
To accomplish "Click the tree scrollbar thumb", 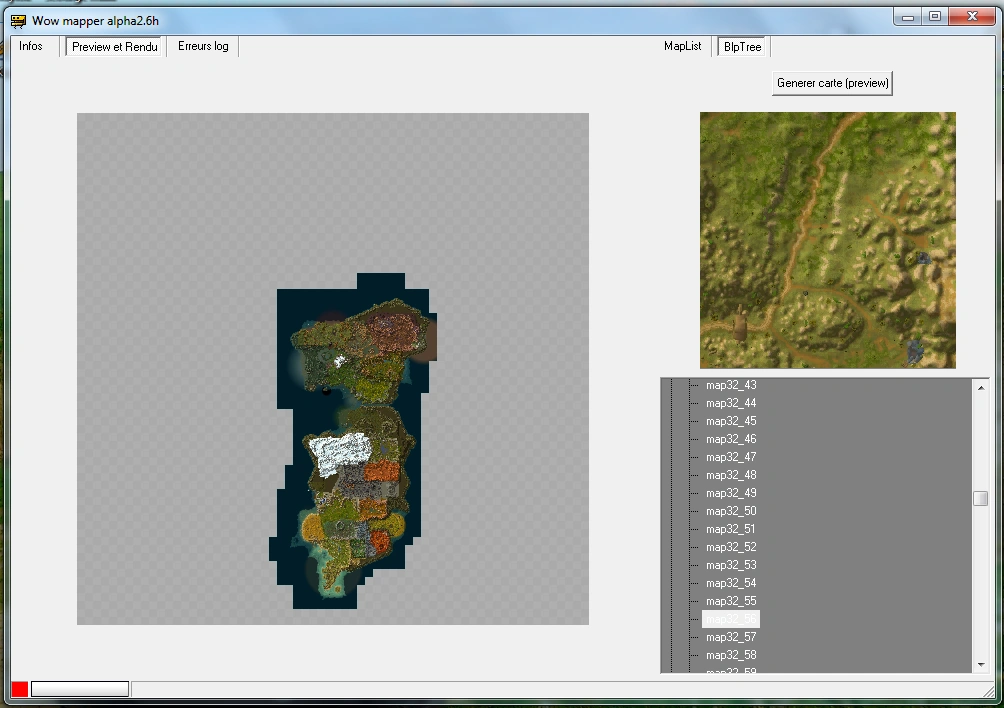I will coord(981,497).
